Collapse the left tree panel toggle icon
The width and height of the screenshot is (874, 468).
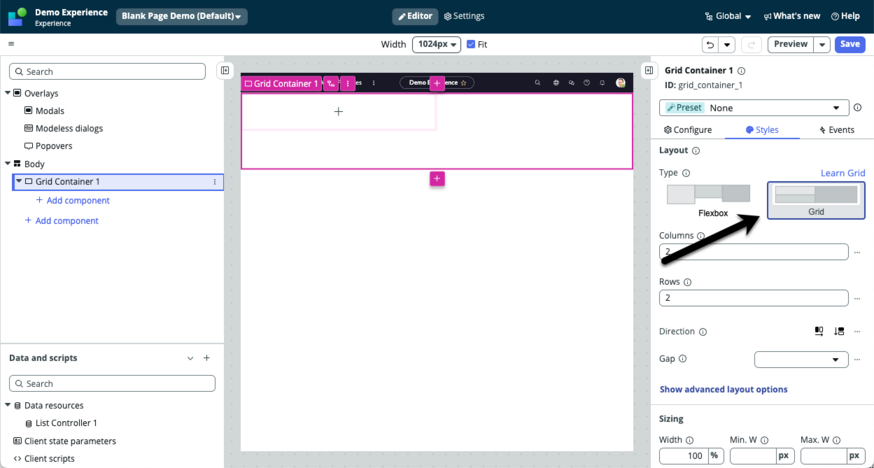click(x=225, y=70)
